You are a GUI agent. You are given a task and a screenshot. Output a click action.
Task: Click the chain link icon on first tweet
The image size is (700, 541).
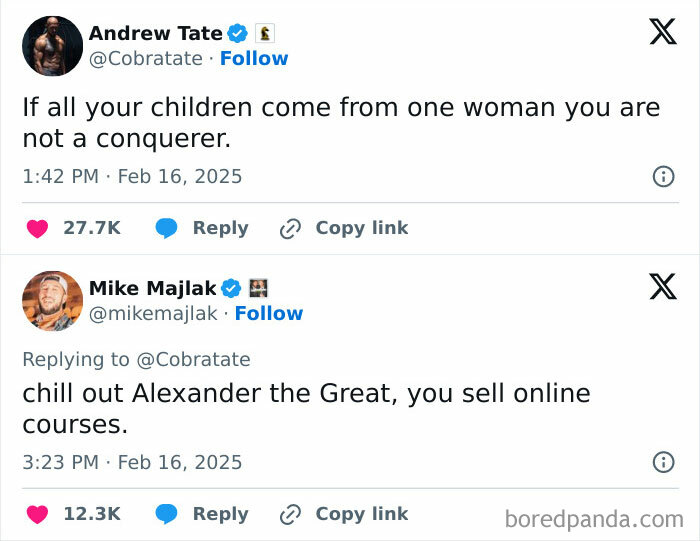tap(290, 229)
